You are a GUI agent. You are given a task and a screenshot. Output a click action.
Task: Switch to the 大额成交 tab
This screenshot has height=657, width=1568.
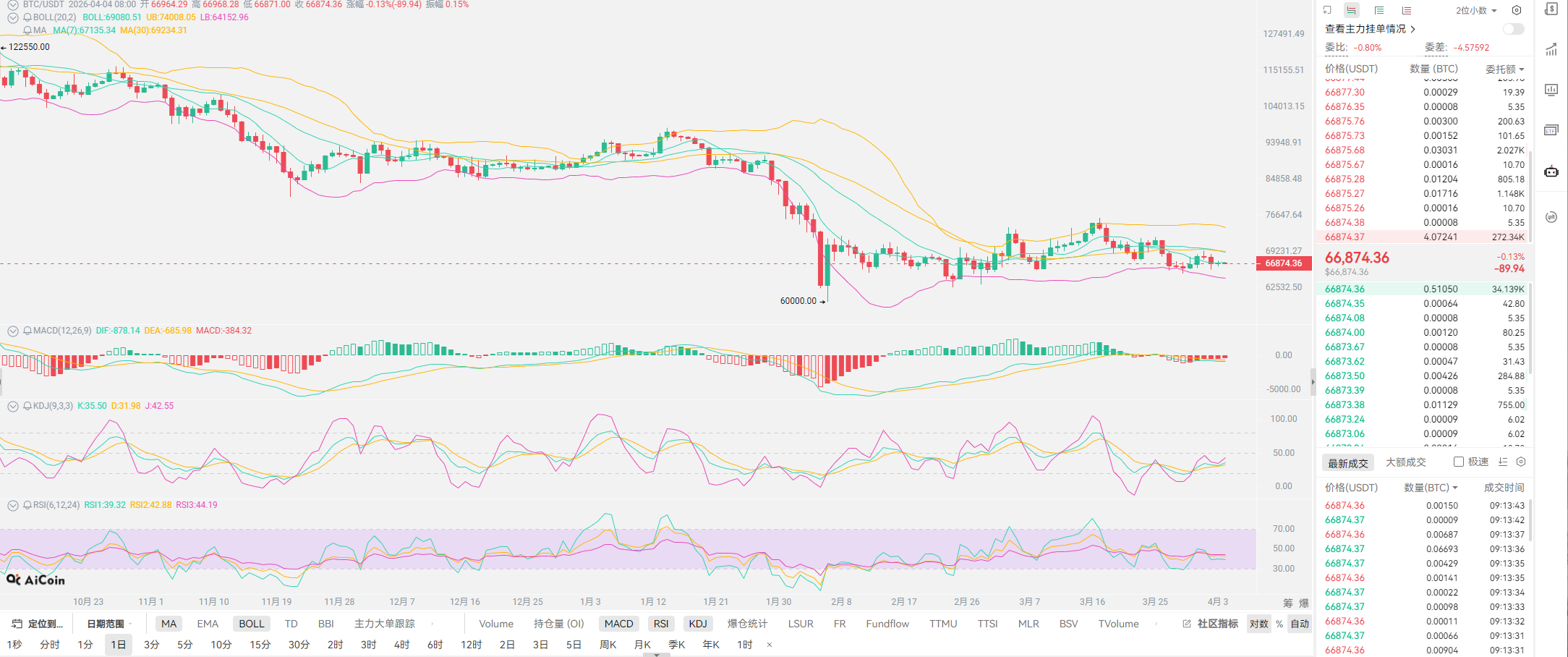(x=1405, y=462)
